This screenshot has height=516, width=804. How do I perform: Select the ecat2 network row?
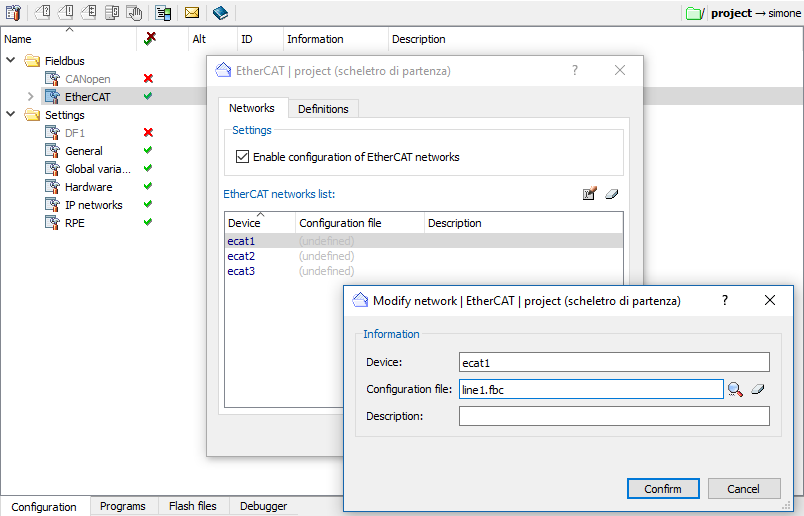424,255
